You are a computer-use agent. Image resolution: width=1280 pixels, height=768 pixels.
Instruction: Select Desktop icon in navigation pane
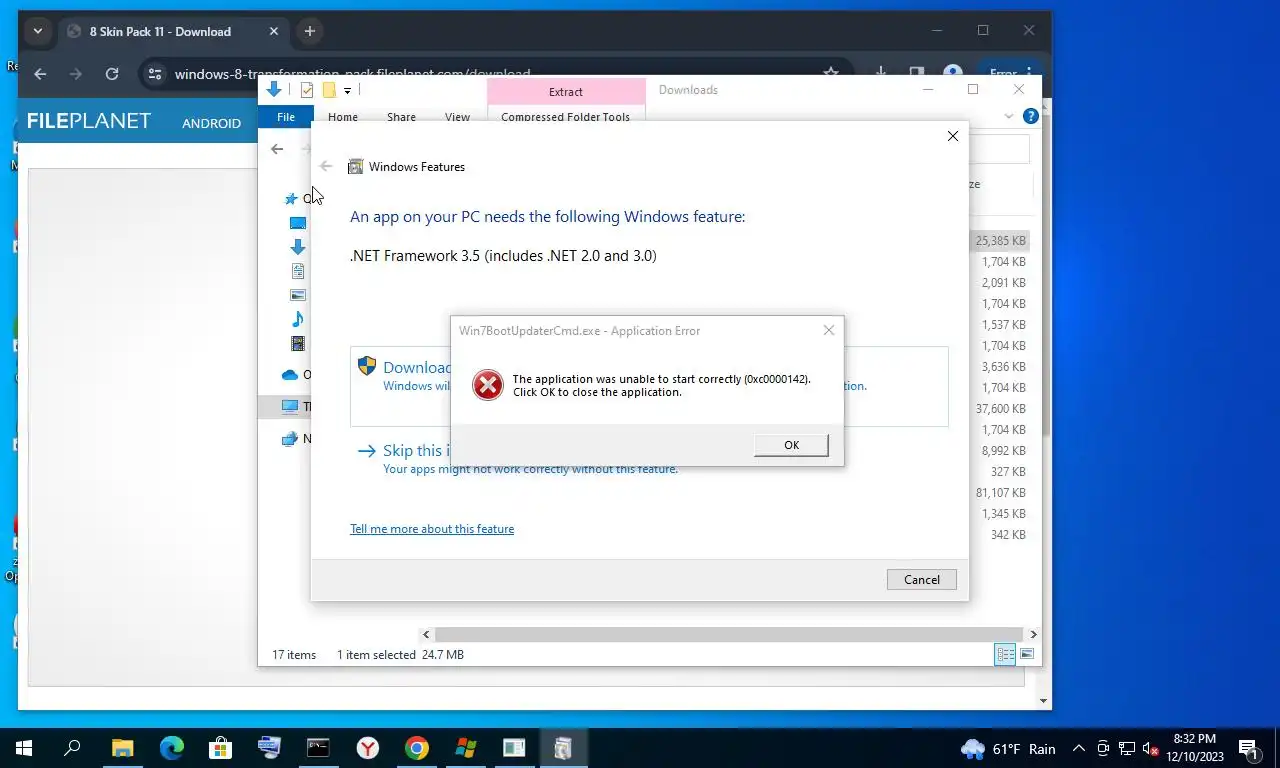coord(297,223)
